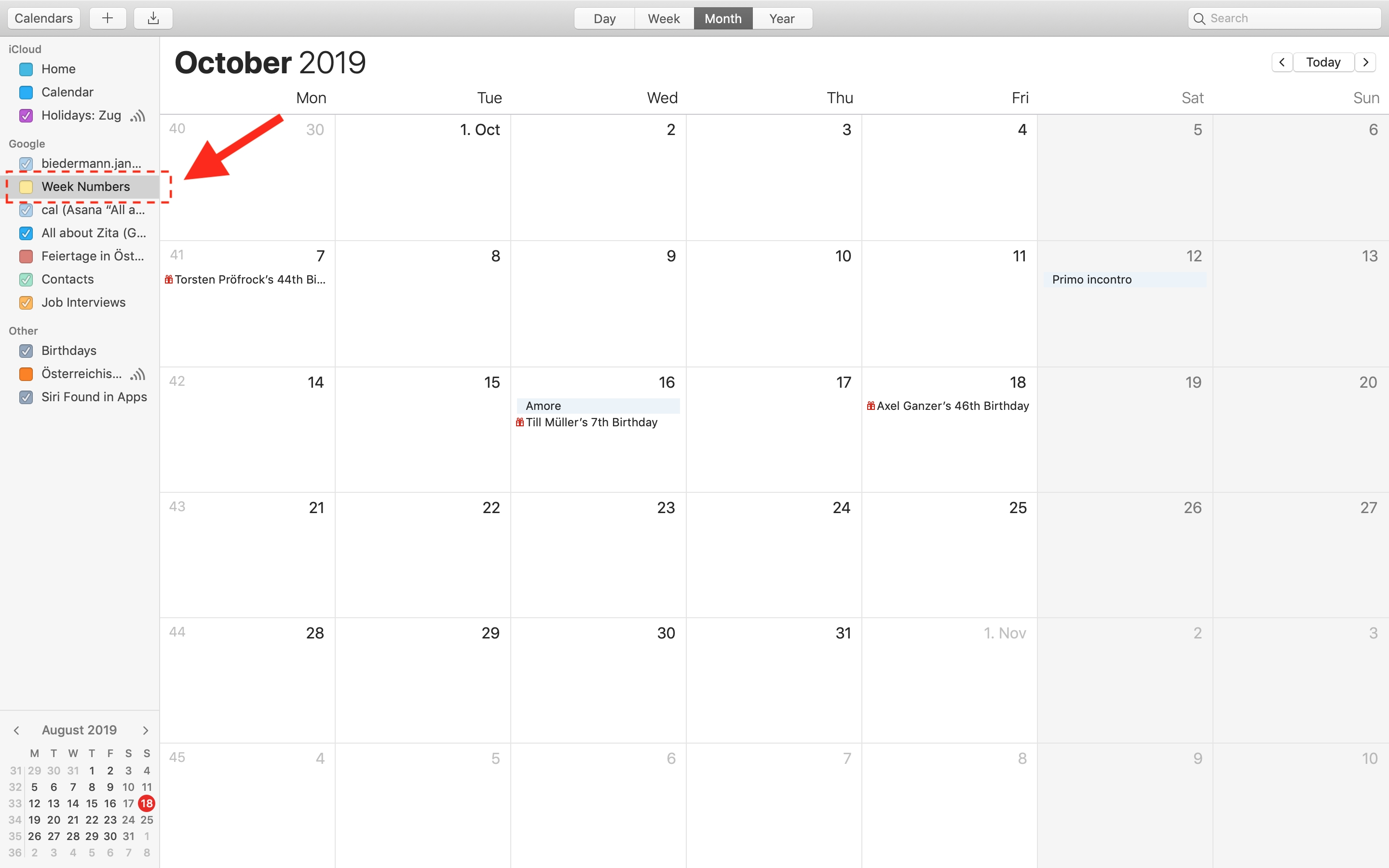The width and height of the screenshot is (1389, 868).
Task: Click on the Amore event on October 16
Action: pos(596,405)
